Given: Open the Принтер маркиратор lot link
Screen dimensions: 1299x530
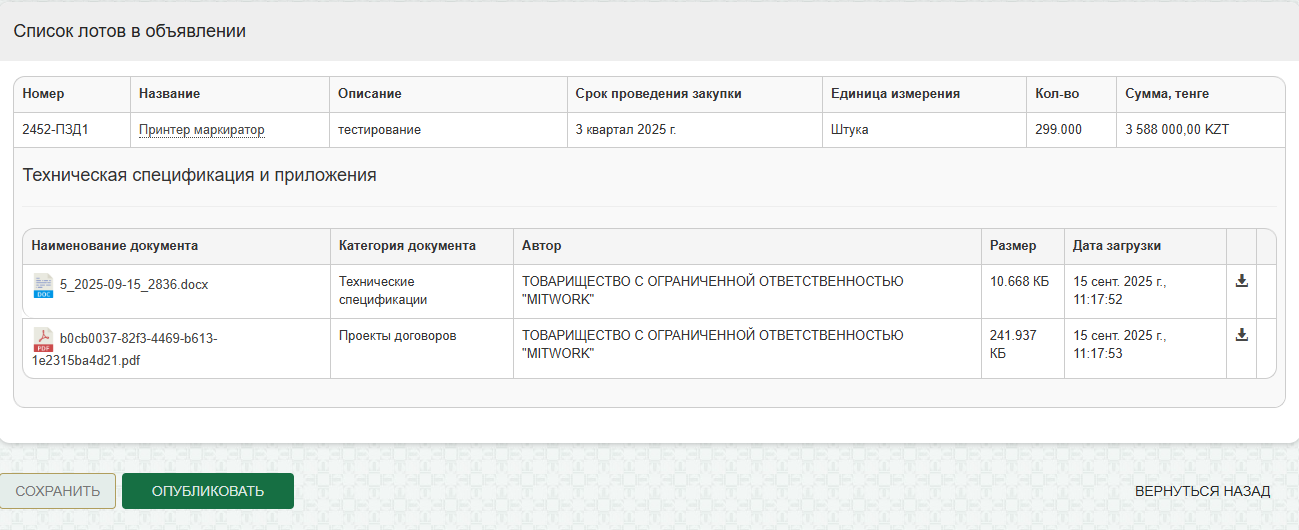Looking at the screenshot, I should click(201, 130).
